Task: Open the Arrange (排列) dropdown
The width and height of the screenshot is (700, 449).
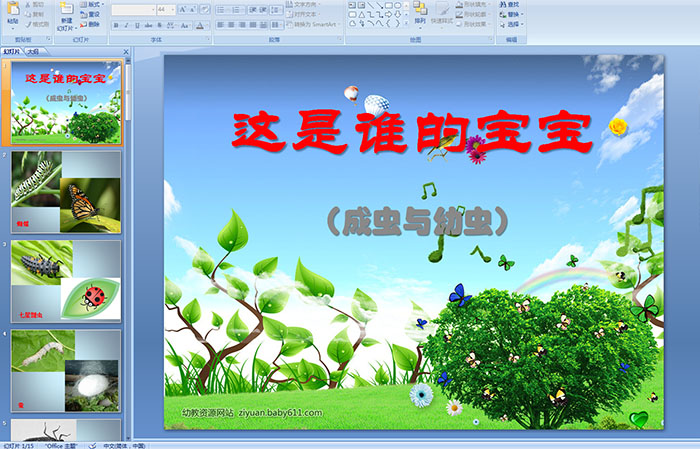Action: tap(420, 14)
